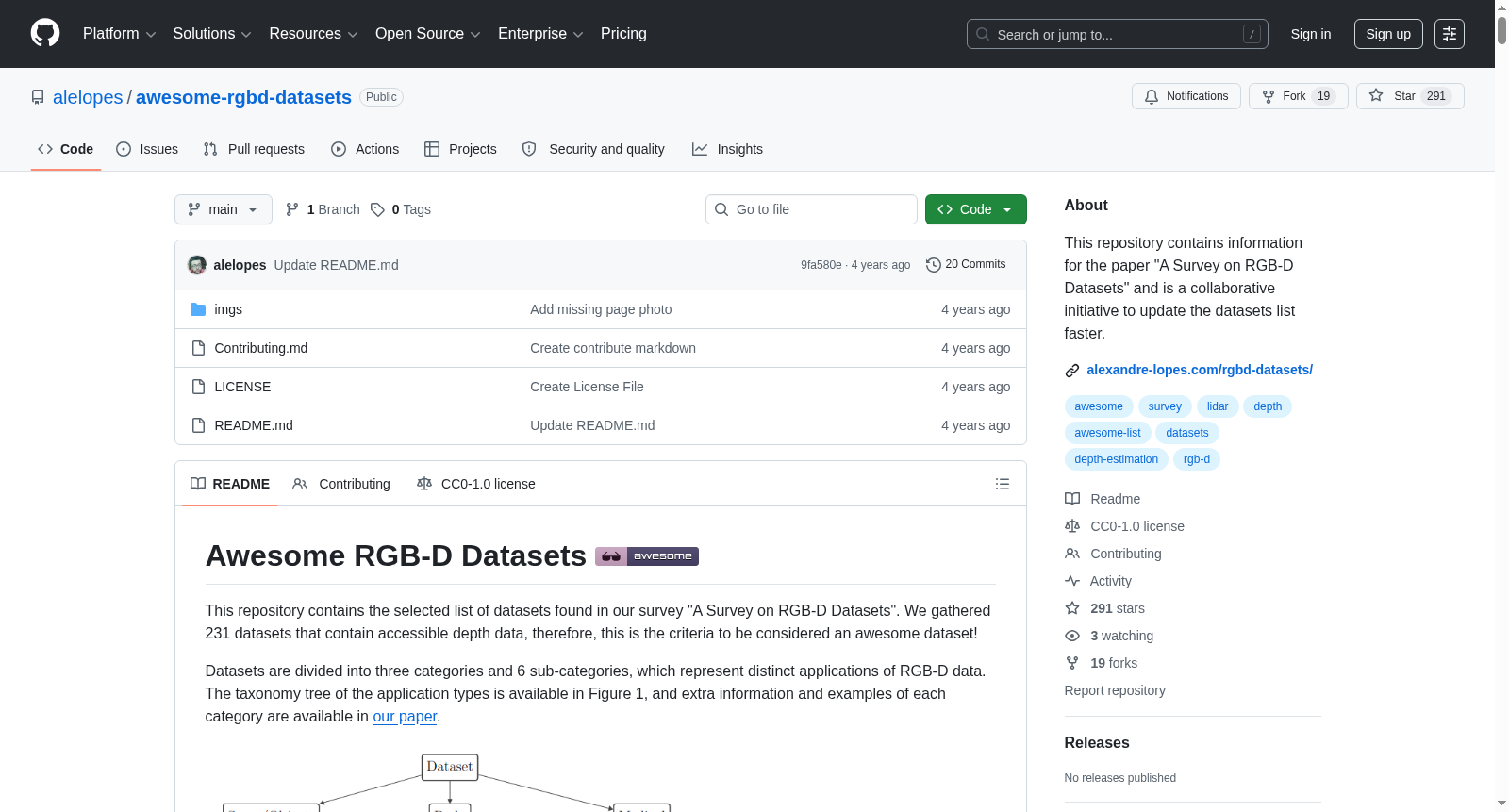Expand the Open Source menu
The height and width of the screenshot is (812, 1509).
428,34
